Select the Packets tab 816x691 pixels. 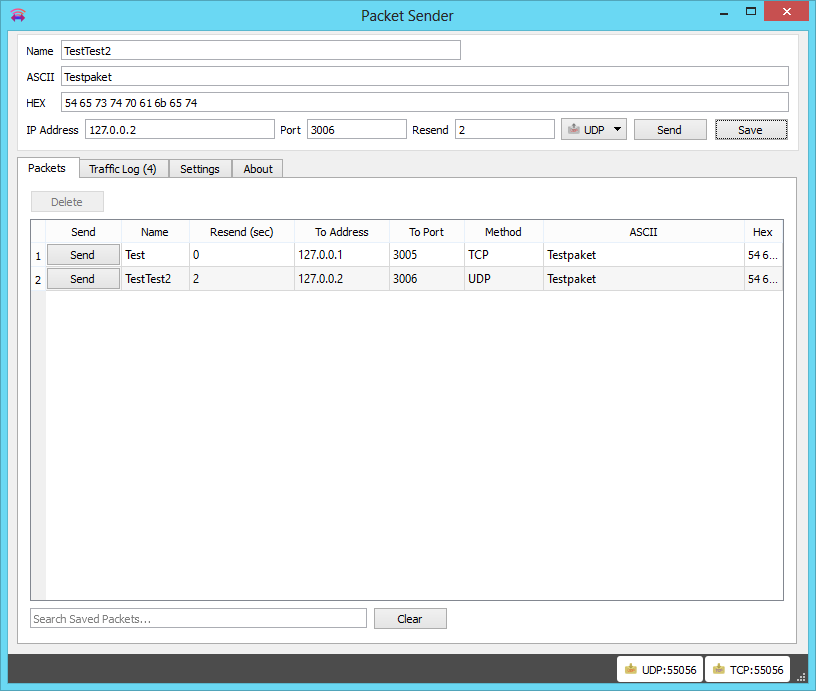(47, 168)
